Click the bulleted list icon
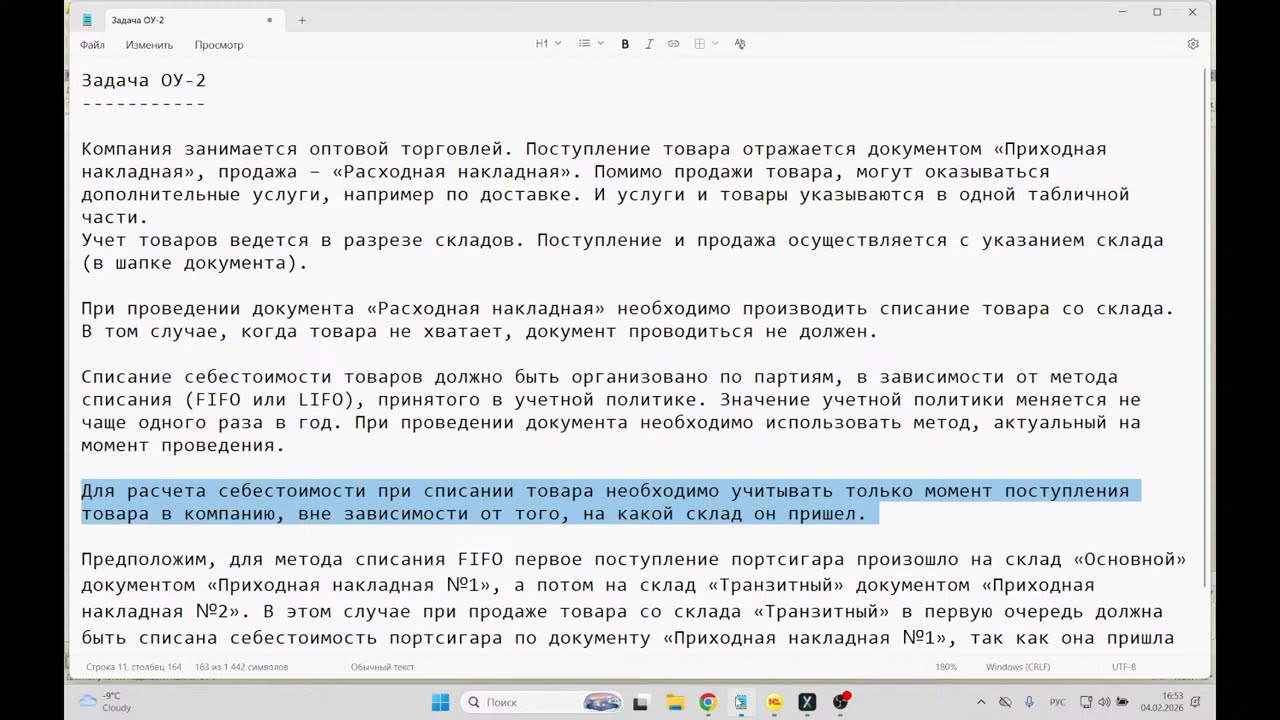The height and width of the screenshot is (720, 1280). tap(584, 44)
